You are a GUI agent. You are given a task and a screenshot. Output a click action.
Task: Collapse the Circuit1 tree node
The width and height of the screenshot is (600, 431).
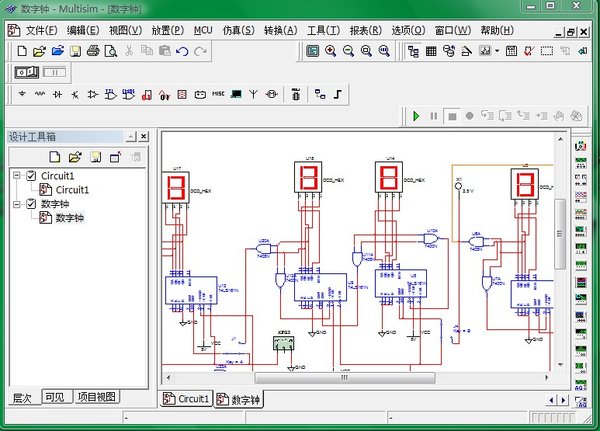coord(17,176)
